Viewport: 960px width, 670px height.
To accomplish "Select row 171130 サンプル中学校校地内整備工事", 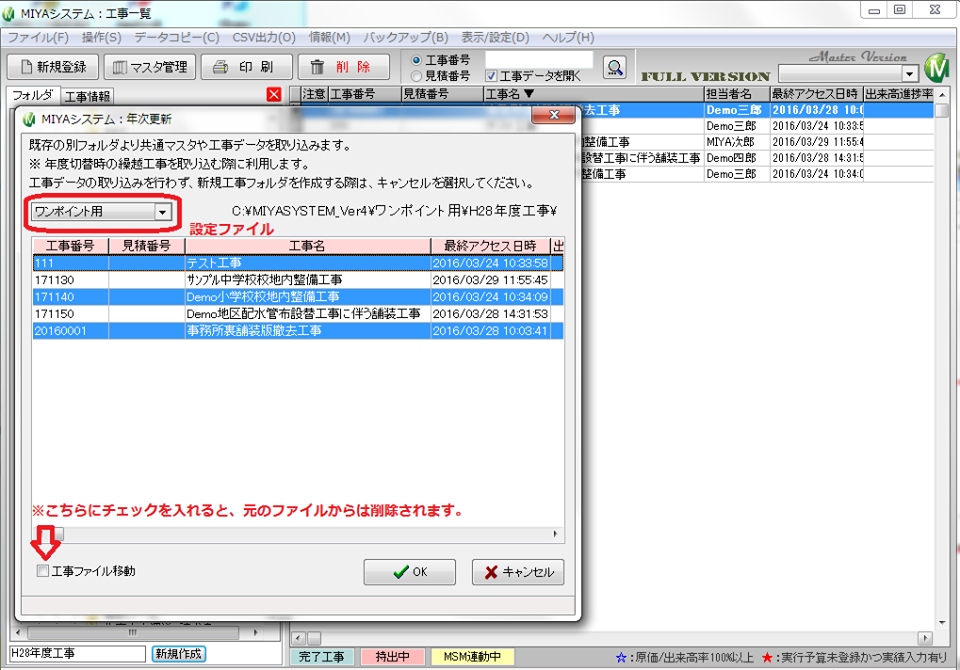I will point(298,280).
